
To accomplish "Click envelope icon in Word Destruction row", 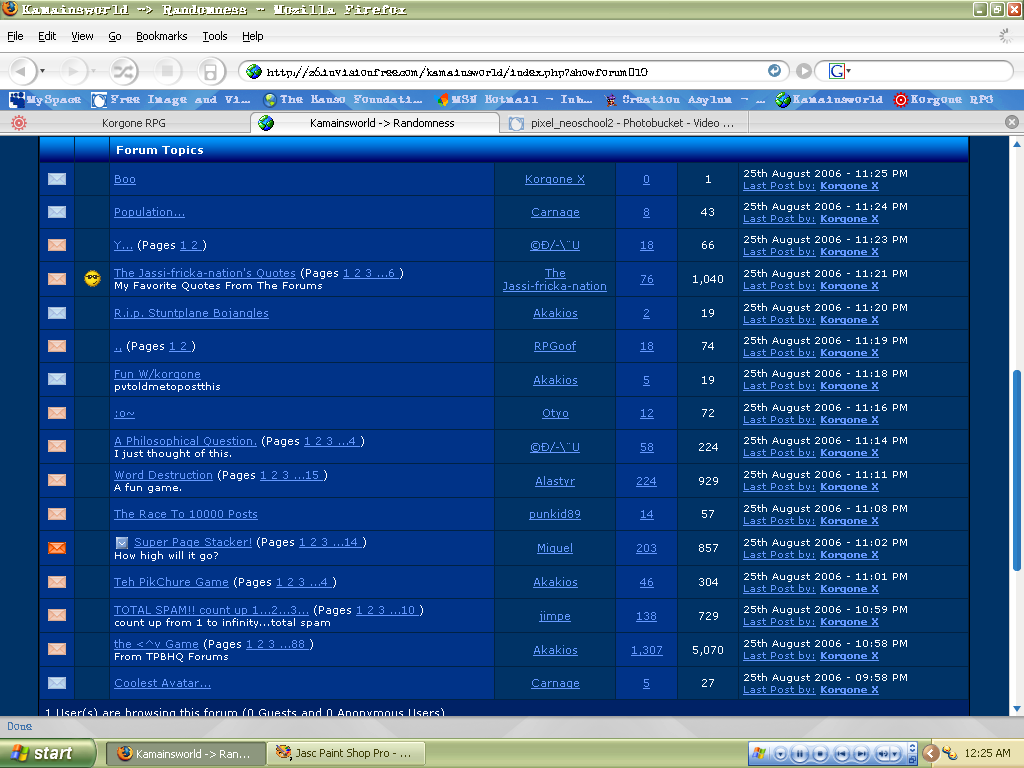I will [x=57, y=480].
